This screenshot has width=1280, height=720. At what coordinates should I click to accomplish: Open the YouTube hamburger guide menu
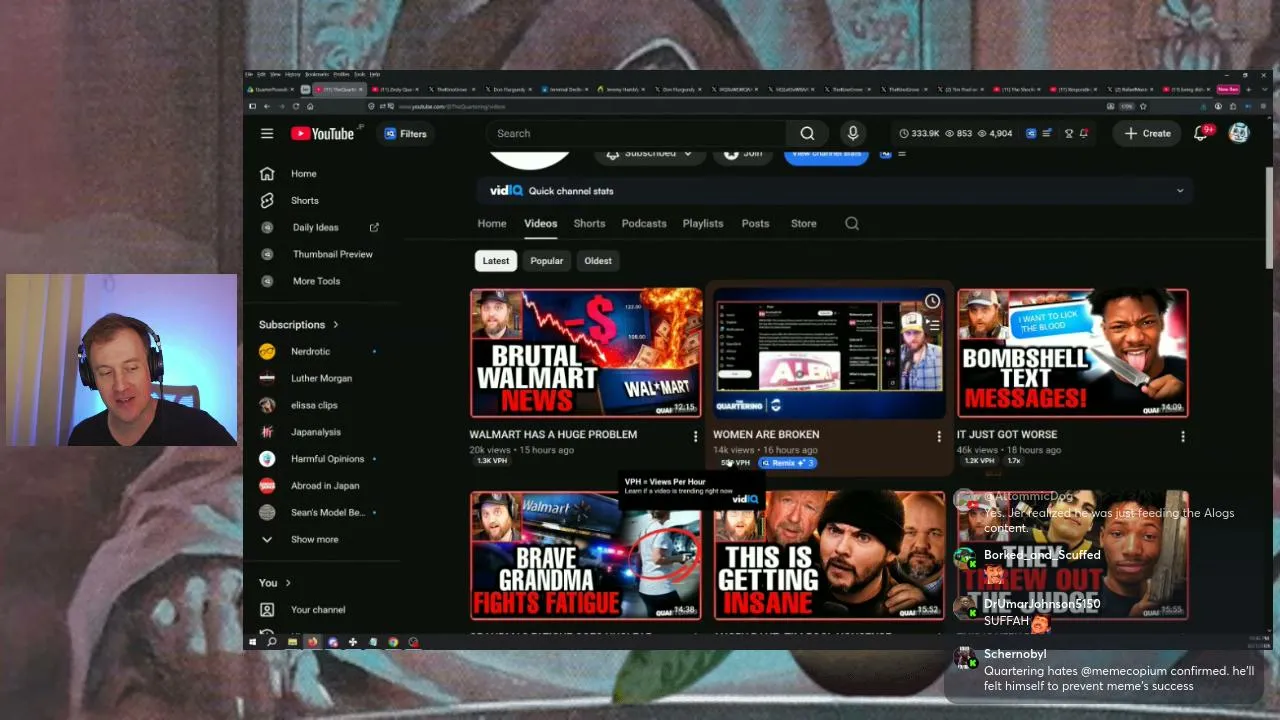(267, 133)
